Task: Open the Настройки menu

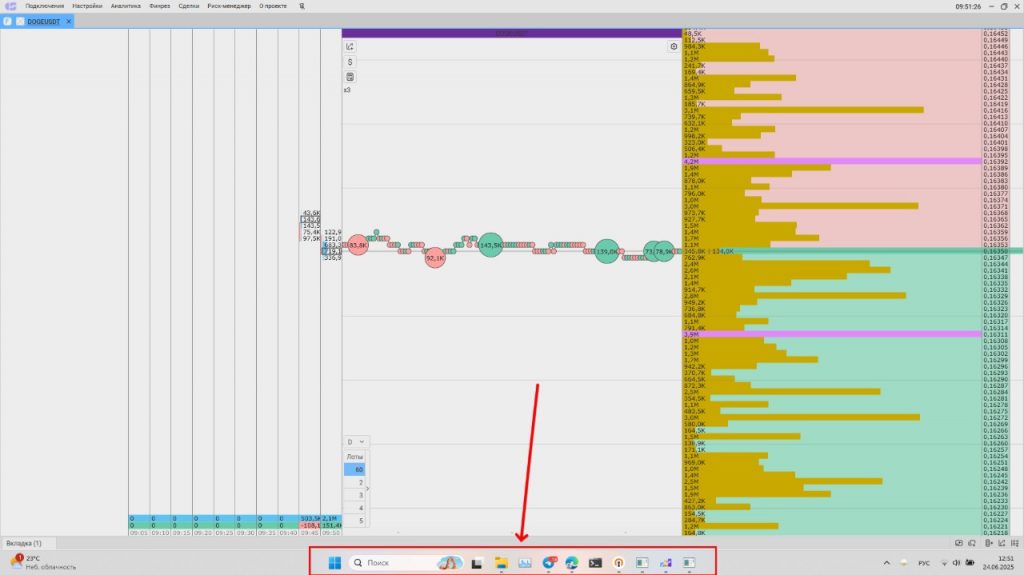Action: (87, 6)
